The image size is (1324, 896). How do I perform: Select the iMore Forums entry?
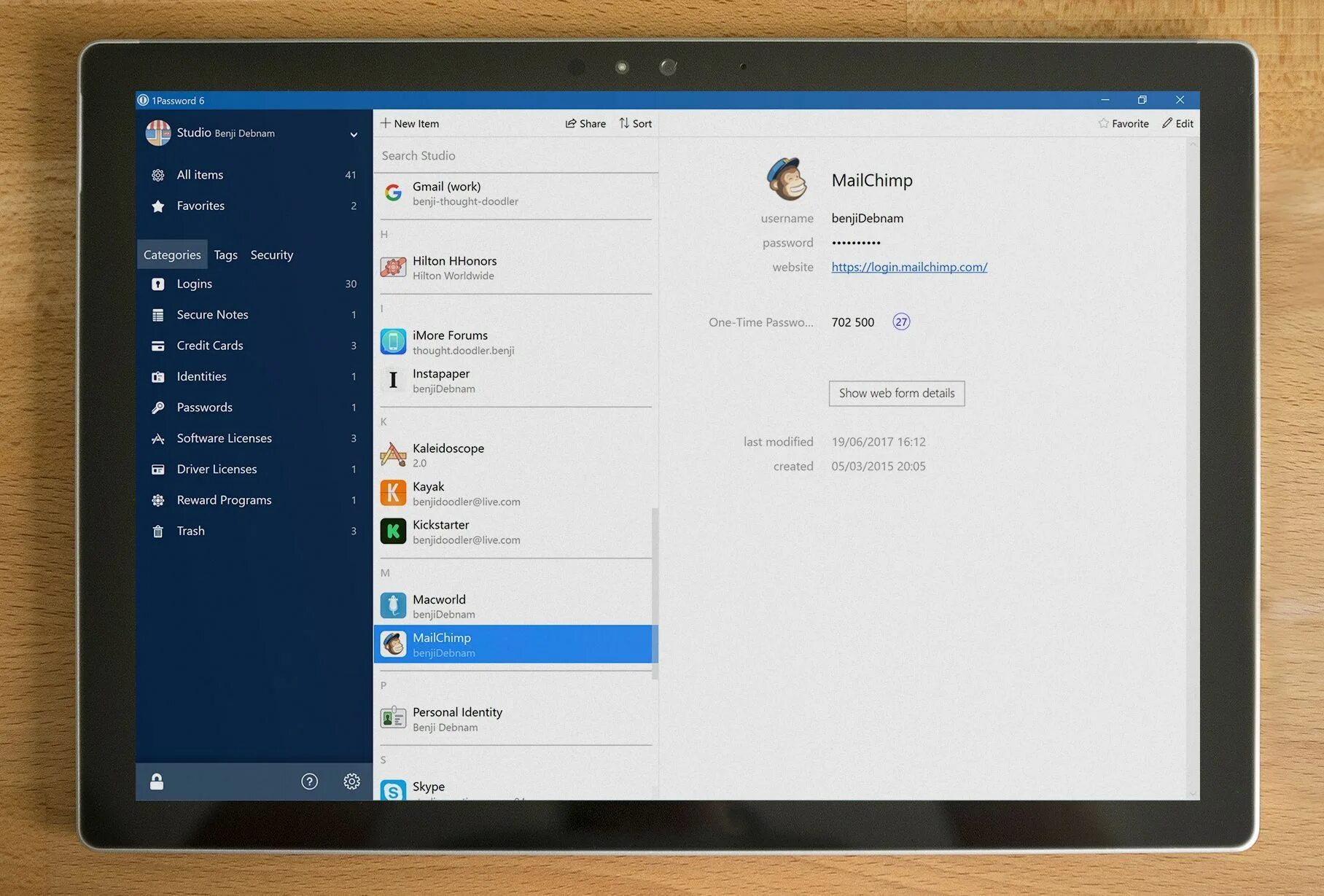515,342
